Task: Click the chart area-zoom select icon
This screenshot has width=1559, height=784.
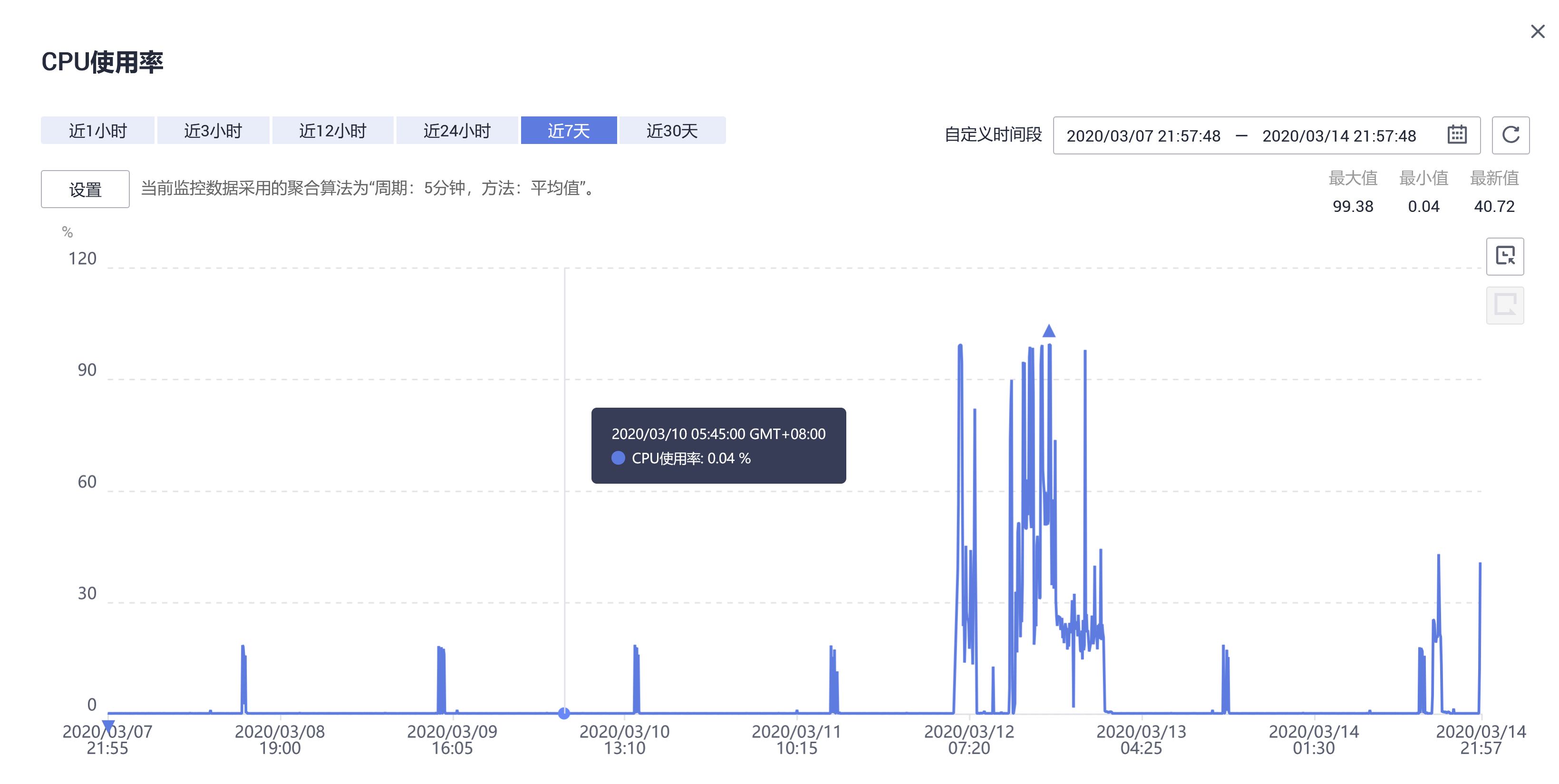Action: (1504, 256)
